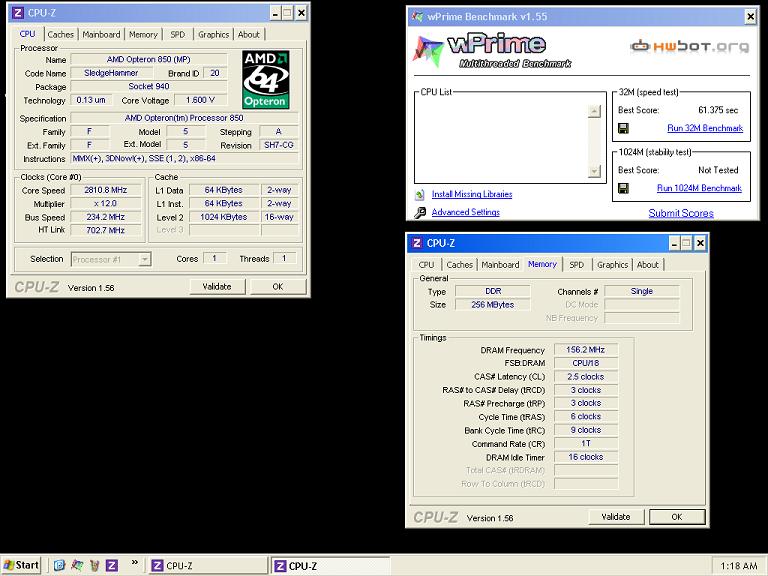Viewport: 768px width, 576px height.
Task: Click the 61.375 sec best score value
Action: pos(718,110)
